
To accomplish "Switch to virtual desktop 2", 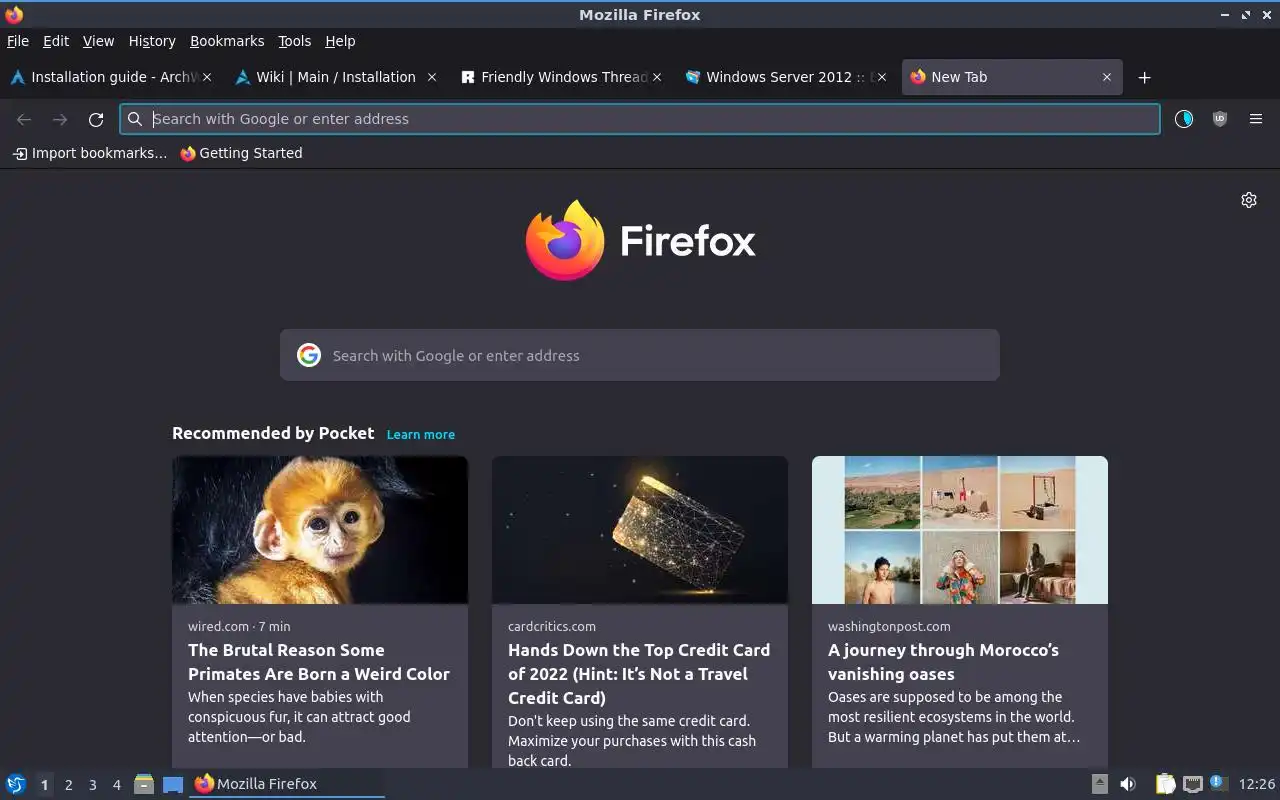I will 68,785.
